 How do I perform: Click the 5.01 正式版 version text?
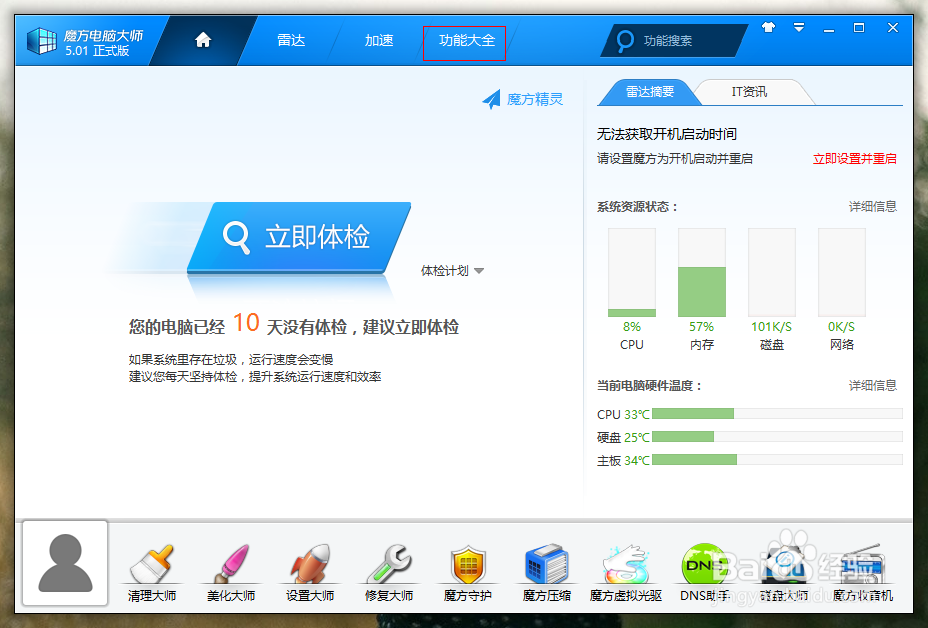click(97, 51)
